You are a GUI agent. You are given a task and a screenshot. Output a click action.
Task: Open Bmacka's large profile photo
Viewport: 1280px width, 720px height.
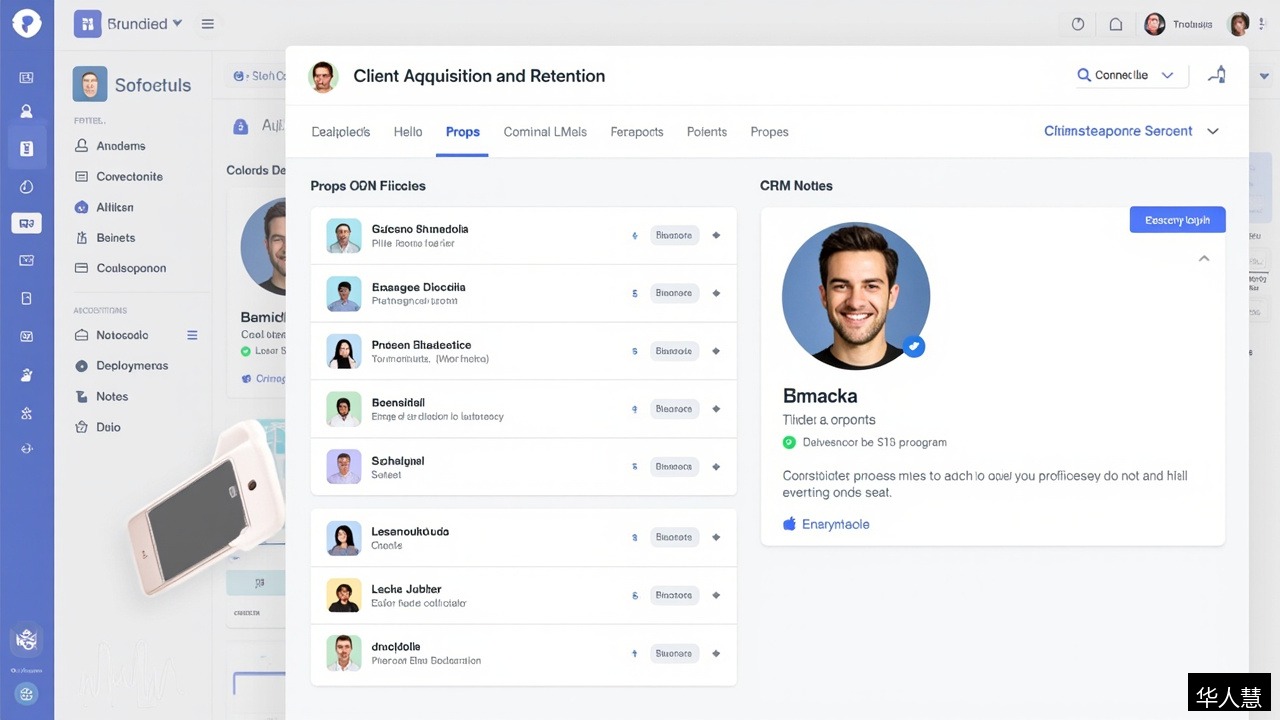(856, 296)
